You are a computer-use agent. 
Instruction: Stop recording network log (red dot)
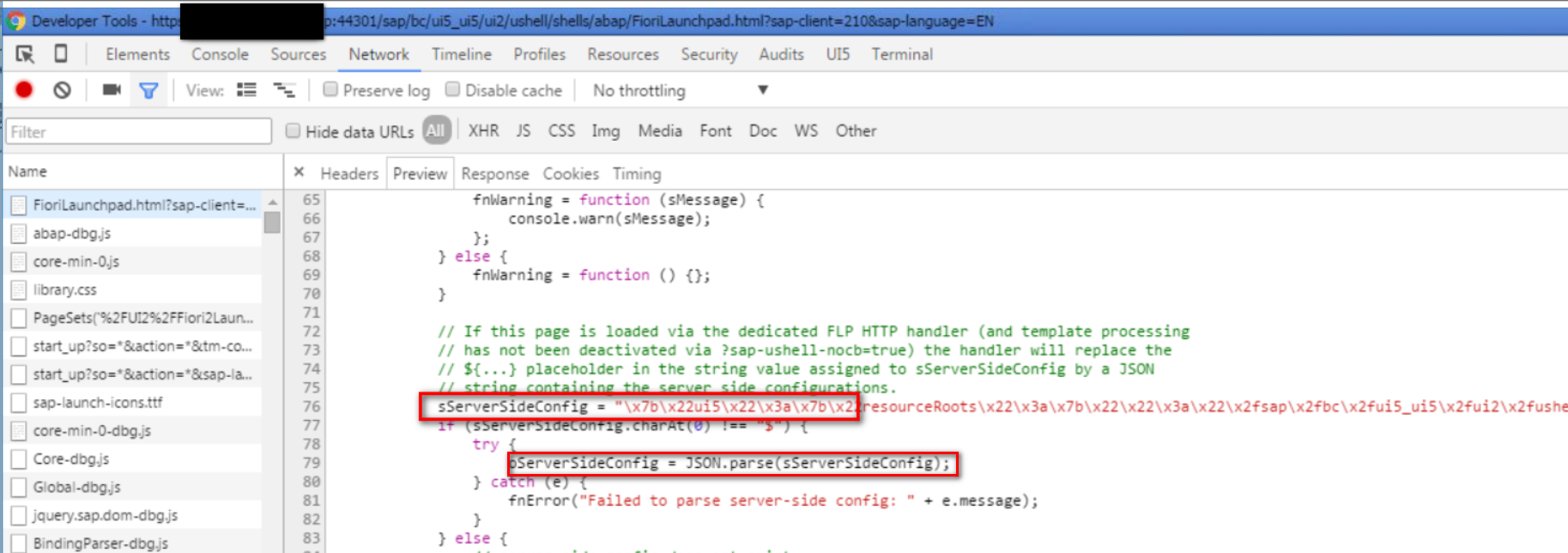click(x=24, y=89)
